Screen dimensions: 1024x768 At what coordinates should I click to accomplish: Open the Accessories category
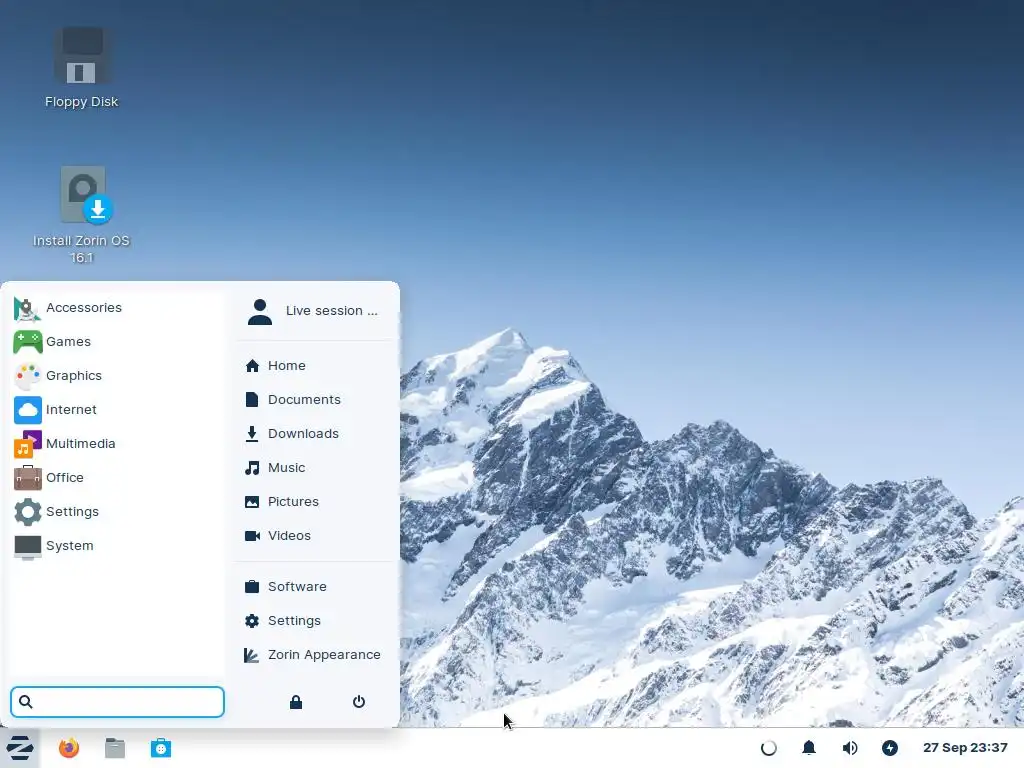[x=118, y=308]
